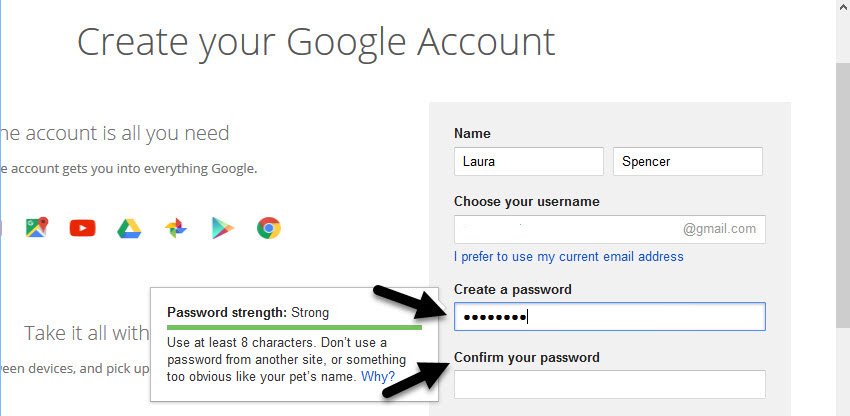Click the Chrome browser icon
The height and width of the screenshot is (416, 850).
click(x=268, y=228)
